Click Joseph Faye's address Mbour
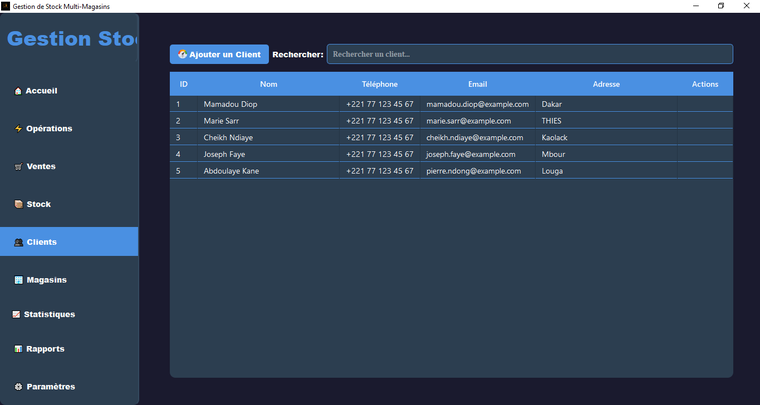Screen dimensions: 760x405 [553, 155]
